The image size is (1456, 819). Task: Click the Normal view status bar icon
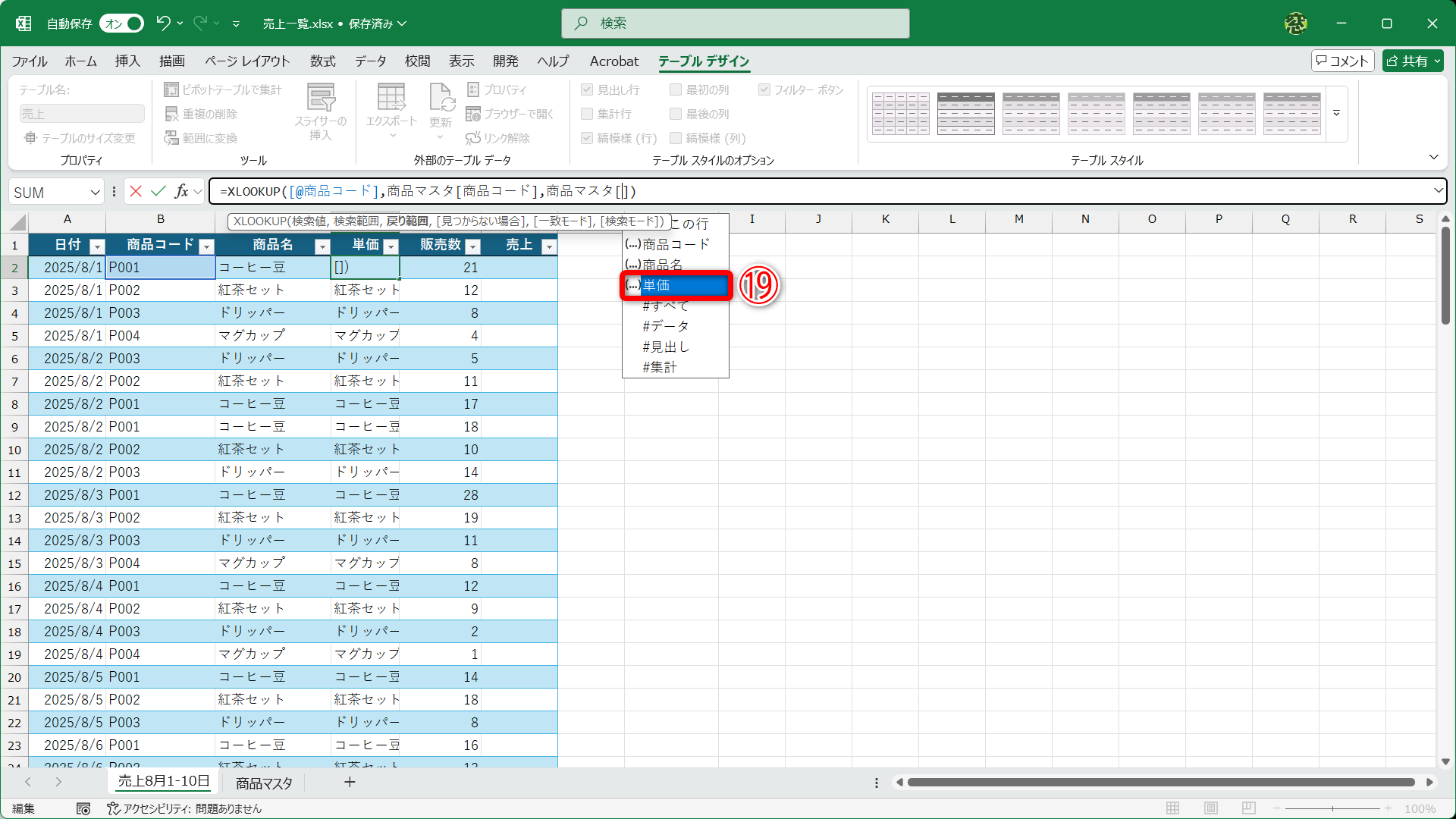point(1173,808)
